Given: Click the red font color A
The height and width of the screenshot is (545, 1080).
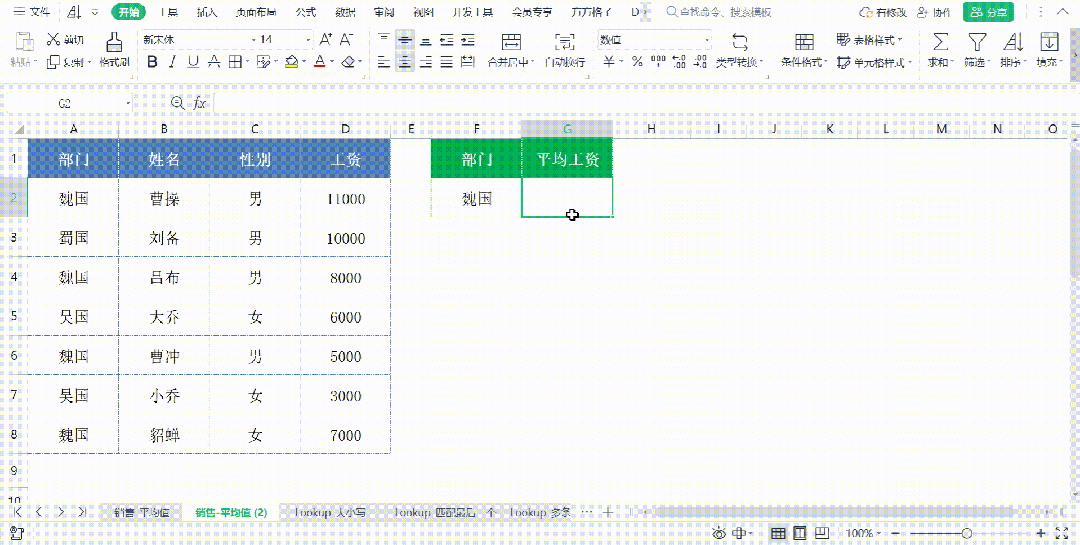Looking at the screenshot, I should point(319,62).
